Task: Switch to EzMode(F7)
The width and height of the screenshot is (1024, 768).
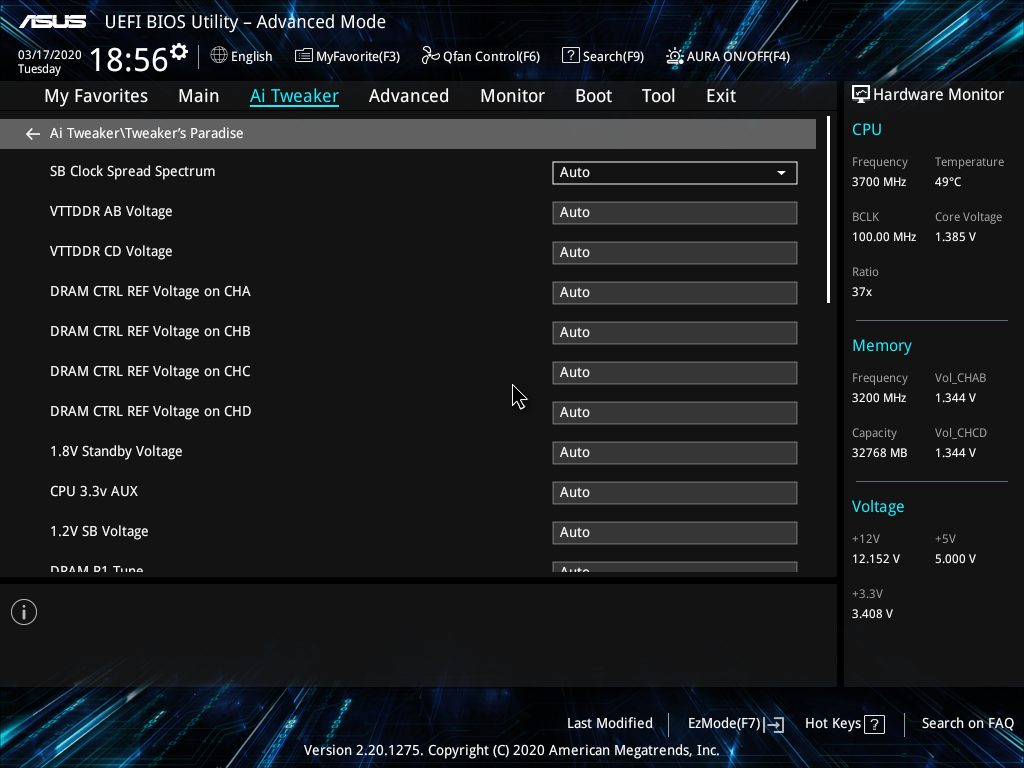Action: tap(736, 724)
